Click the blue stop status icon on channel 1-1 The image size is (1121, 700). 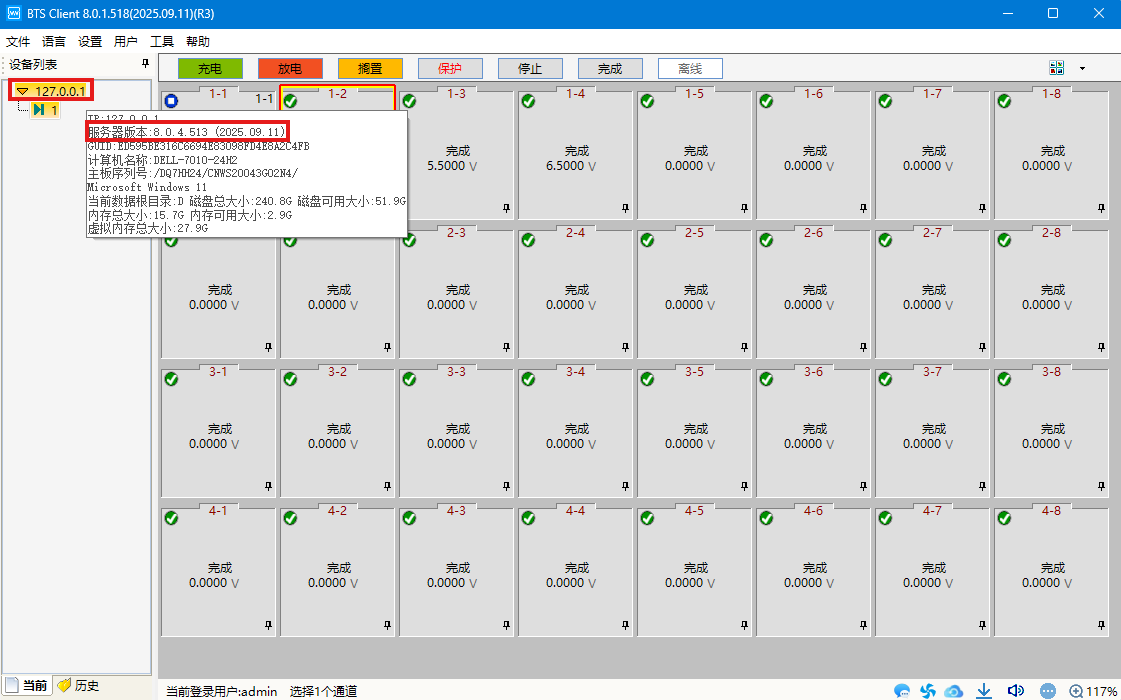pyautogui.click(x=171, y=101)
